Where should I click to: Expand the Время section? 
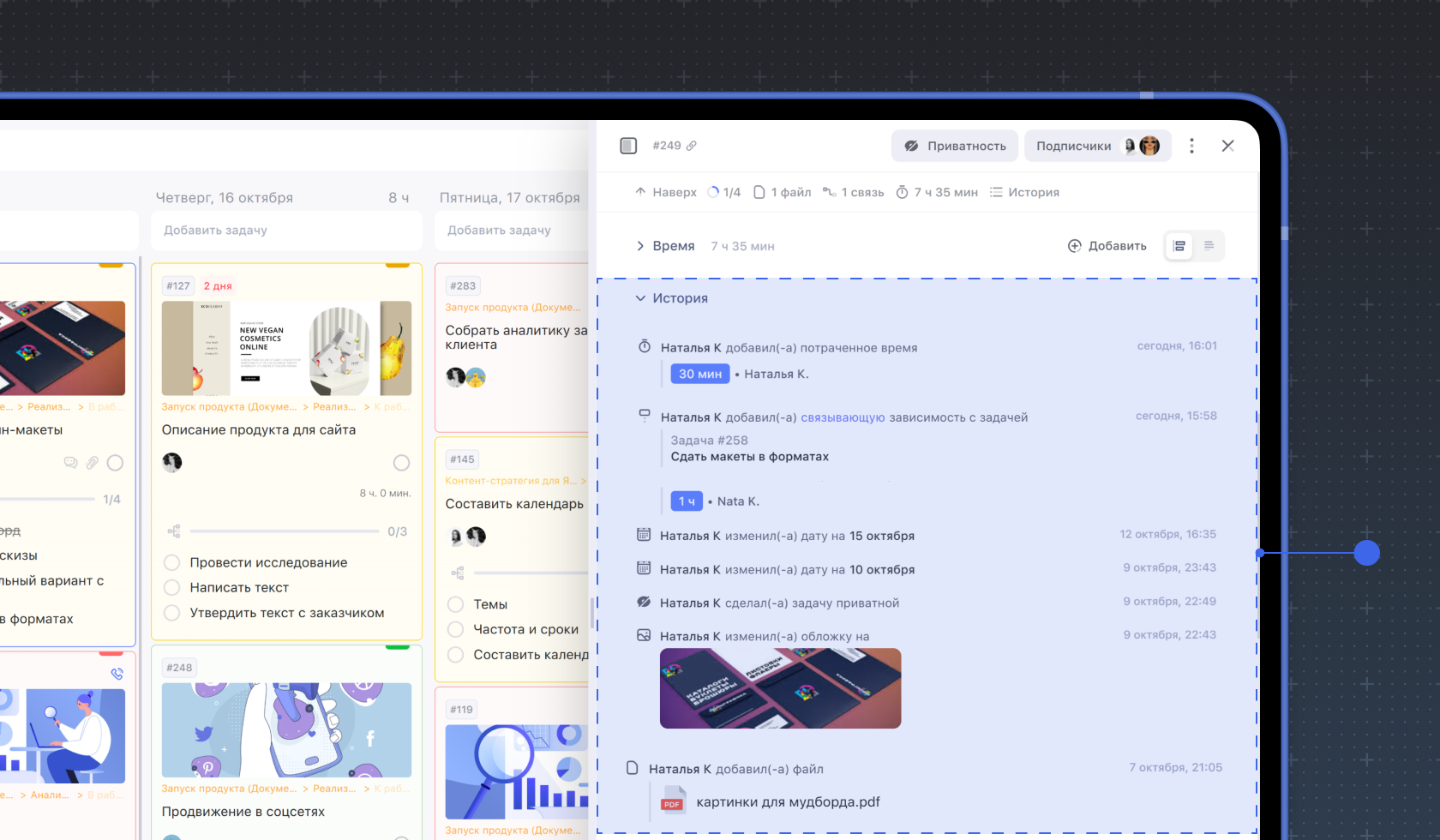(x=640, y=246)
